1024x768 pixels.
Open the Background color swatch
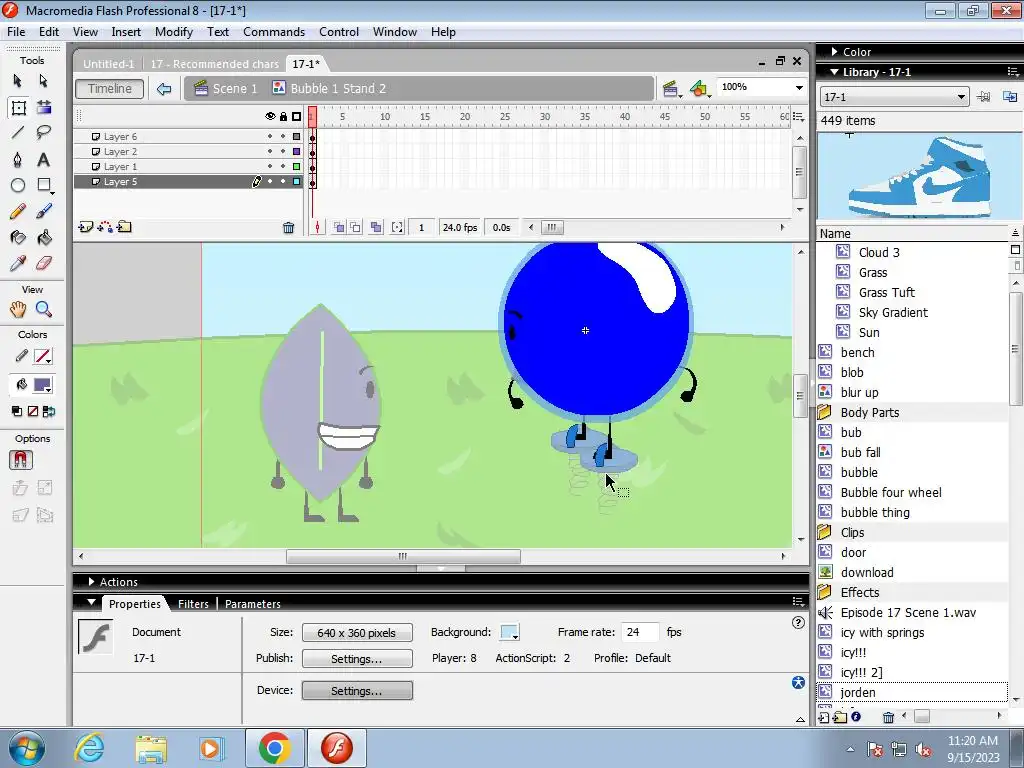509,632
